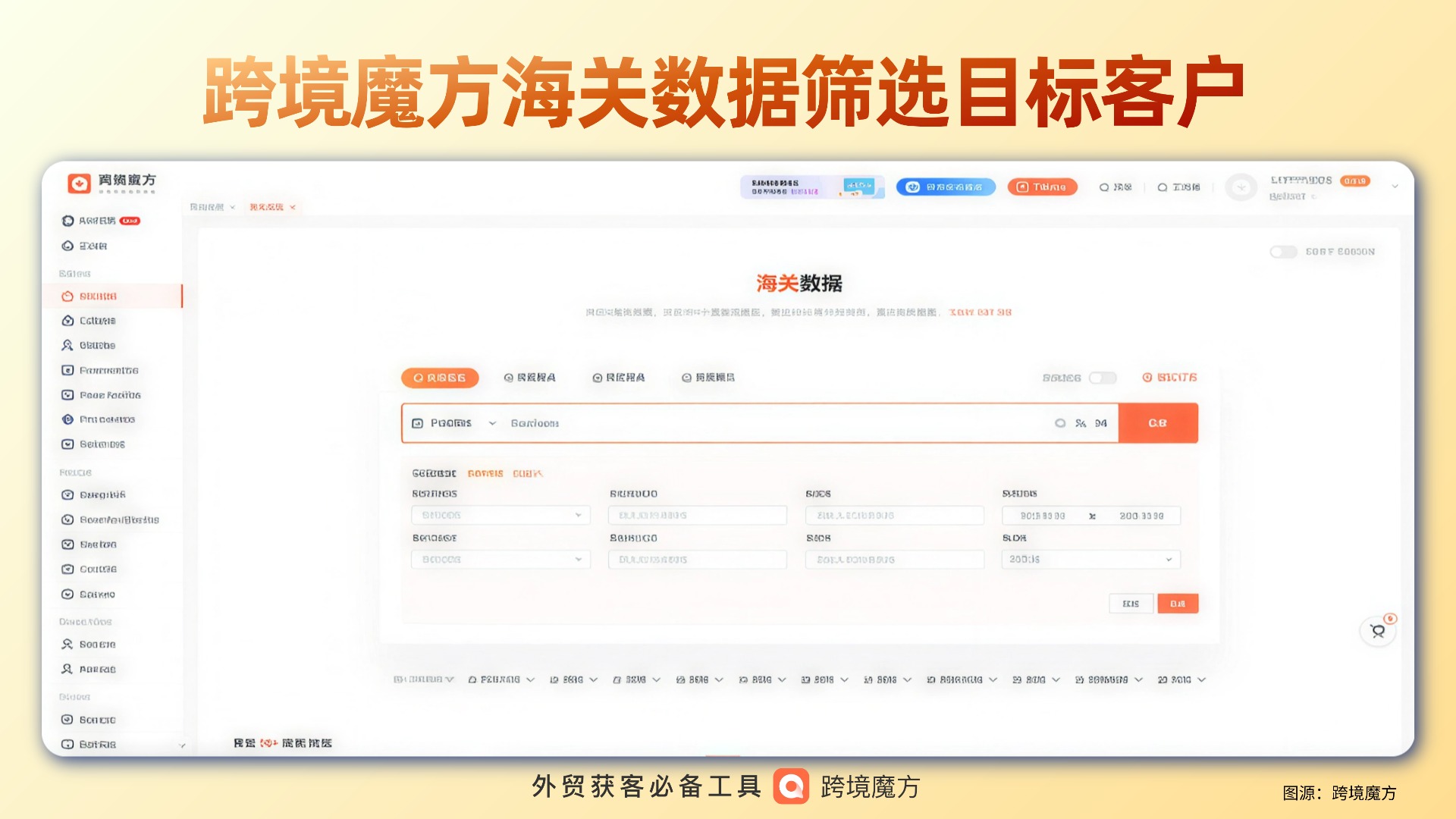
Task: Click the orange link in the text under 海关数据
Action: [979, 312]
